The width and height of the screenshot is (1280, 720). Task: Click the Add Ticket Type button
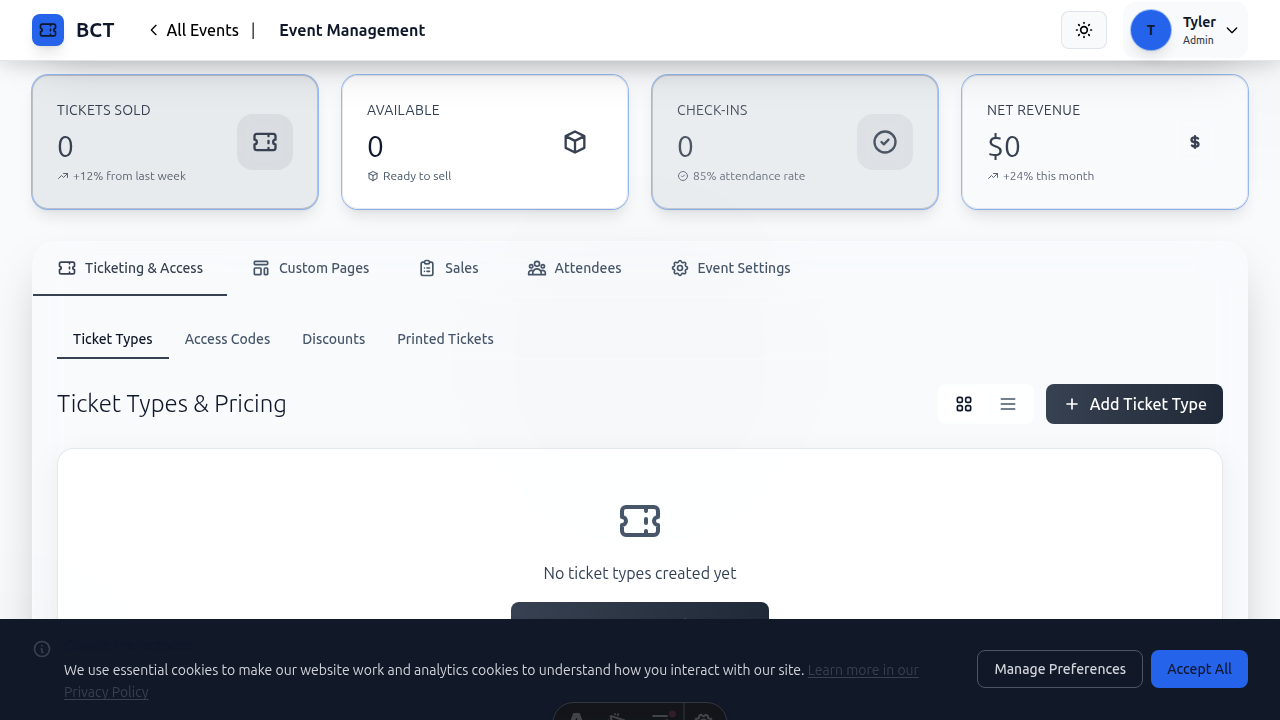[1134, 404]
